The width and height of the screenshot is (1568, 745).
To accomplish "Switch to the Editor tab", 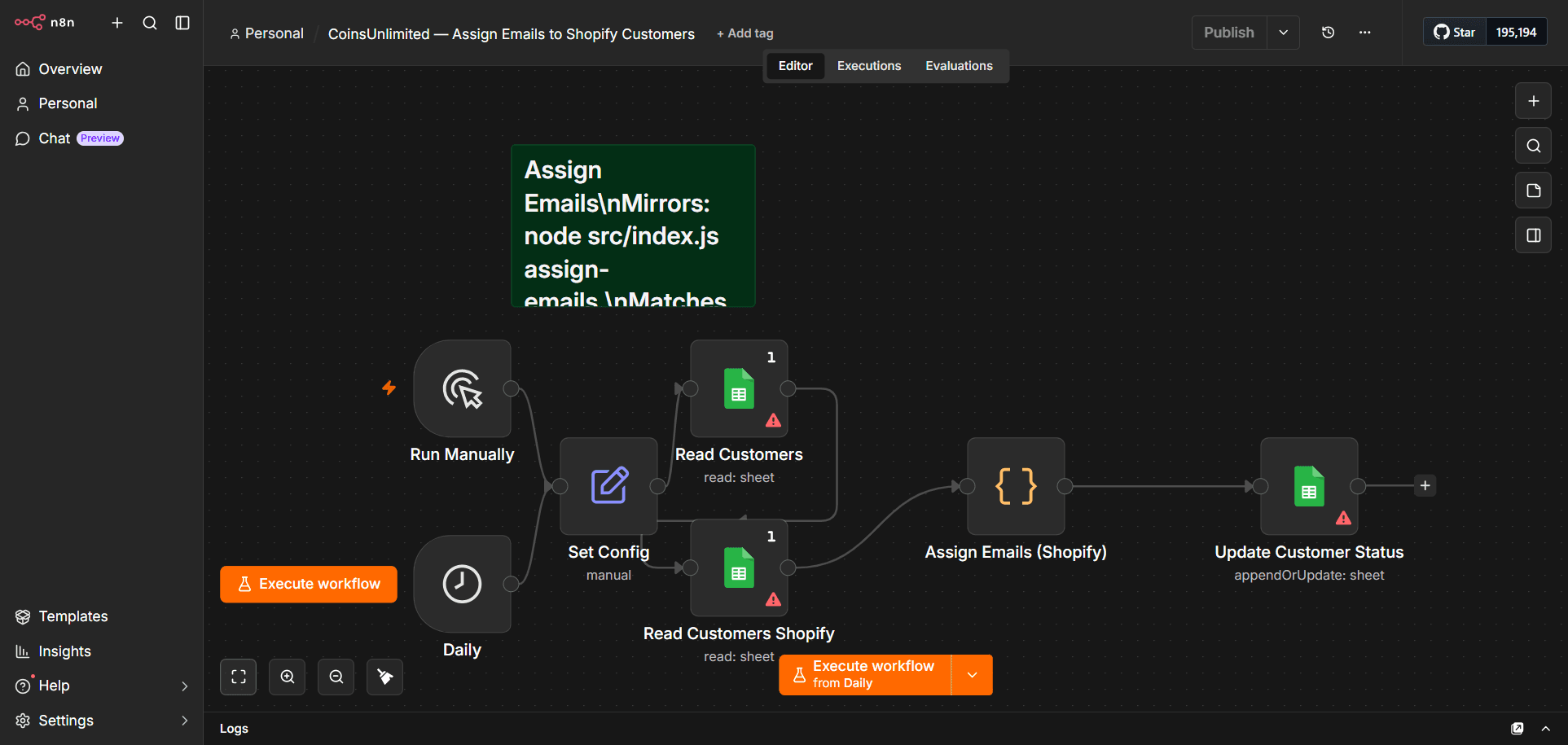I will (x=795, y=66).
